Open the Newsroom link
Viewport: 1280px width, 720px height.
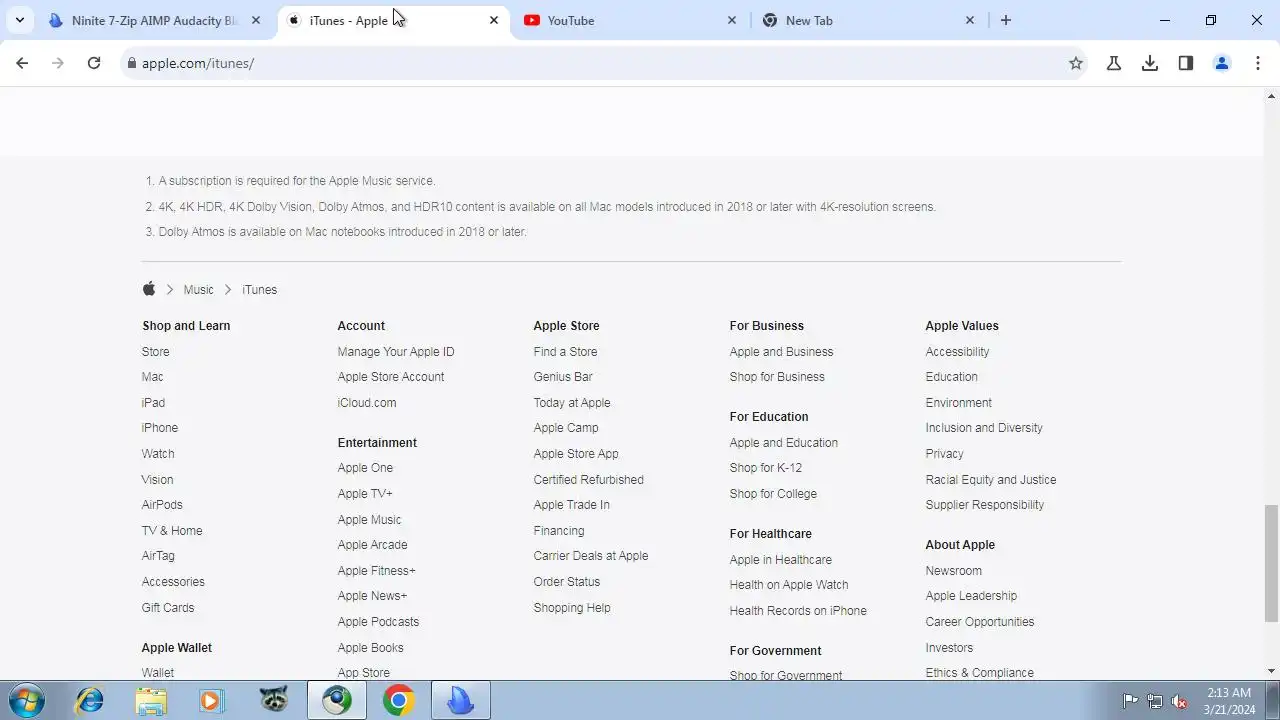click(953, 571)
